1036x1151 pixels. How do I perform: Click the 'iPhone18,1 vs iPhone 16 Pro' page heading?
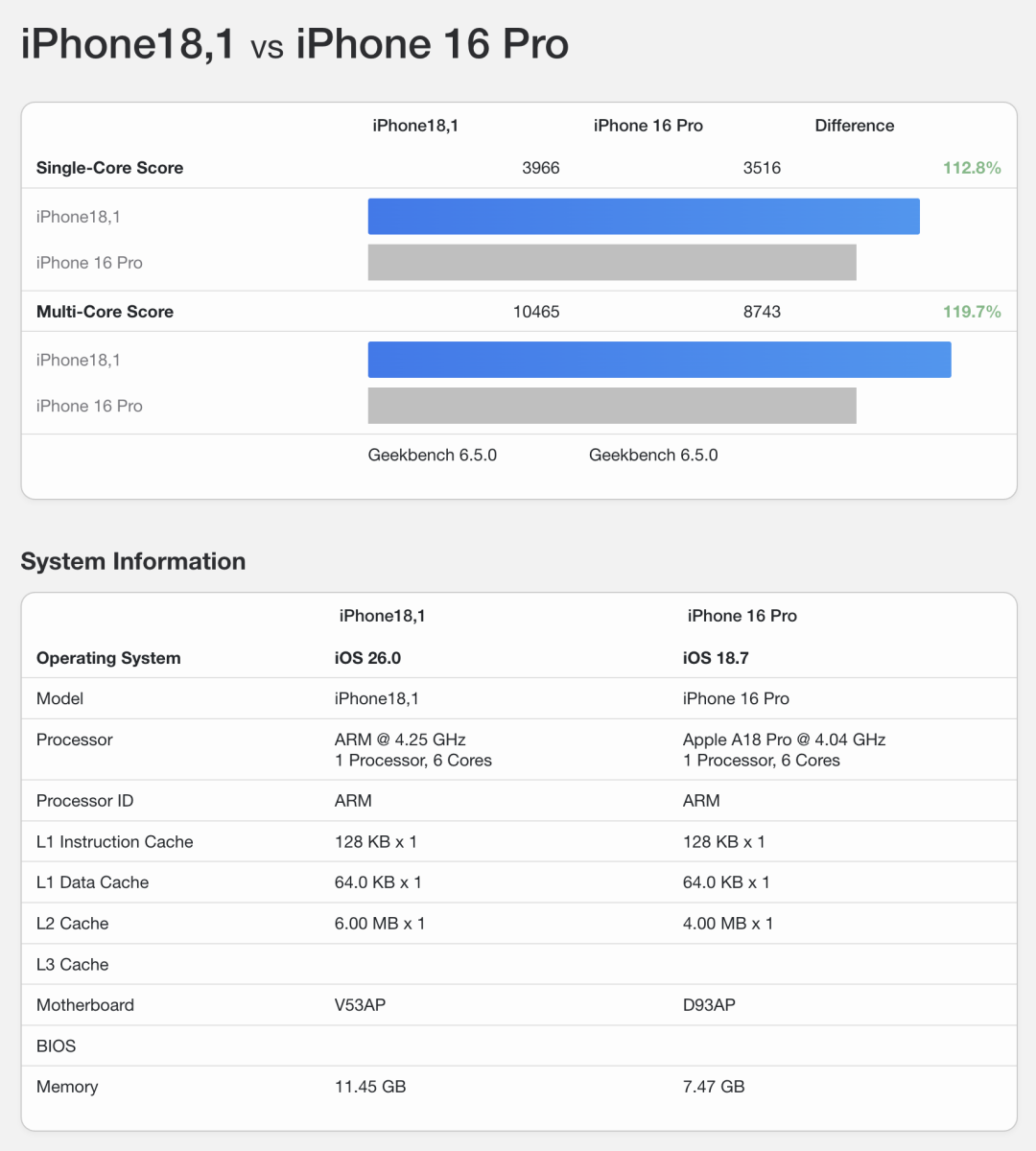(294, 44)
